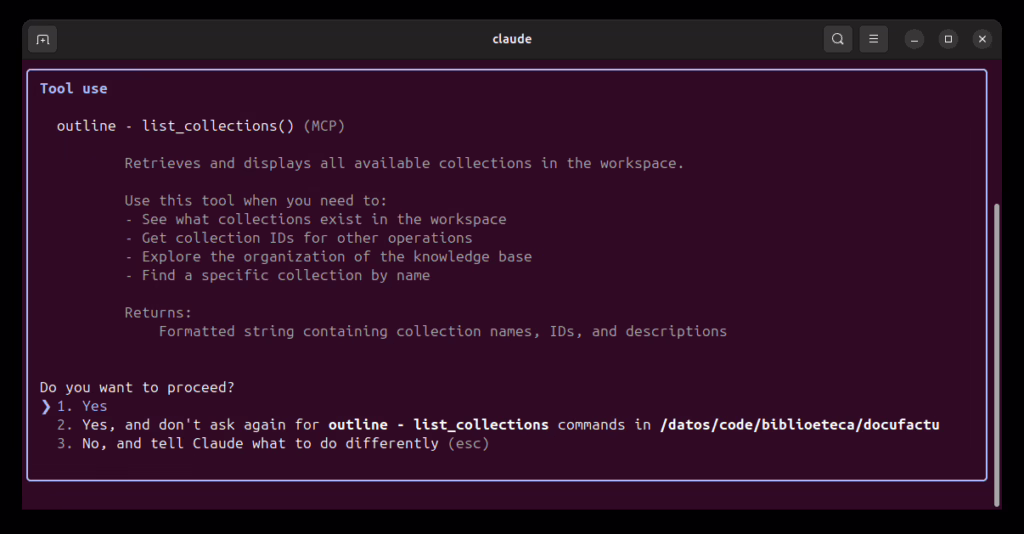Viewport: 1024px width, 534px height.
Task: Click the (esc) hint text
Action: (x=468, y=443)
